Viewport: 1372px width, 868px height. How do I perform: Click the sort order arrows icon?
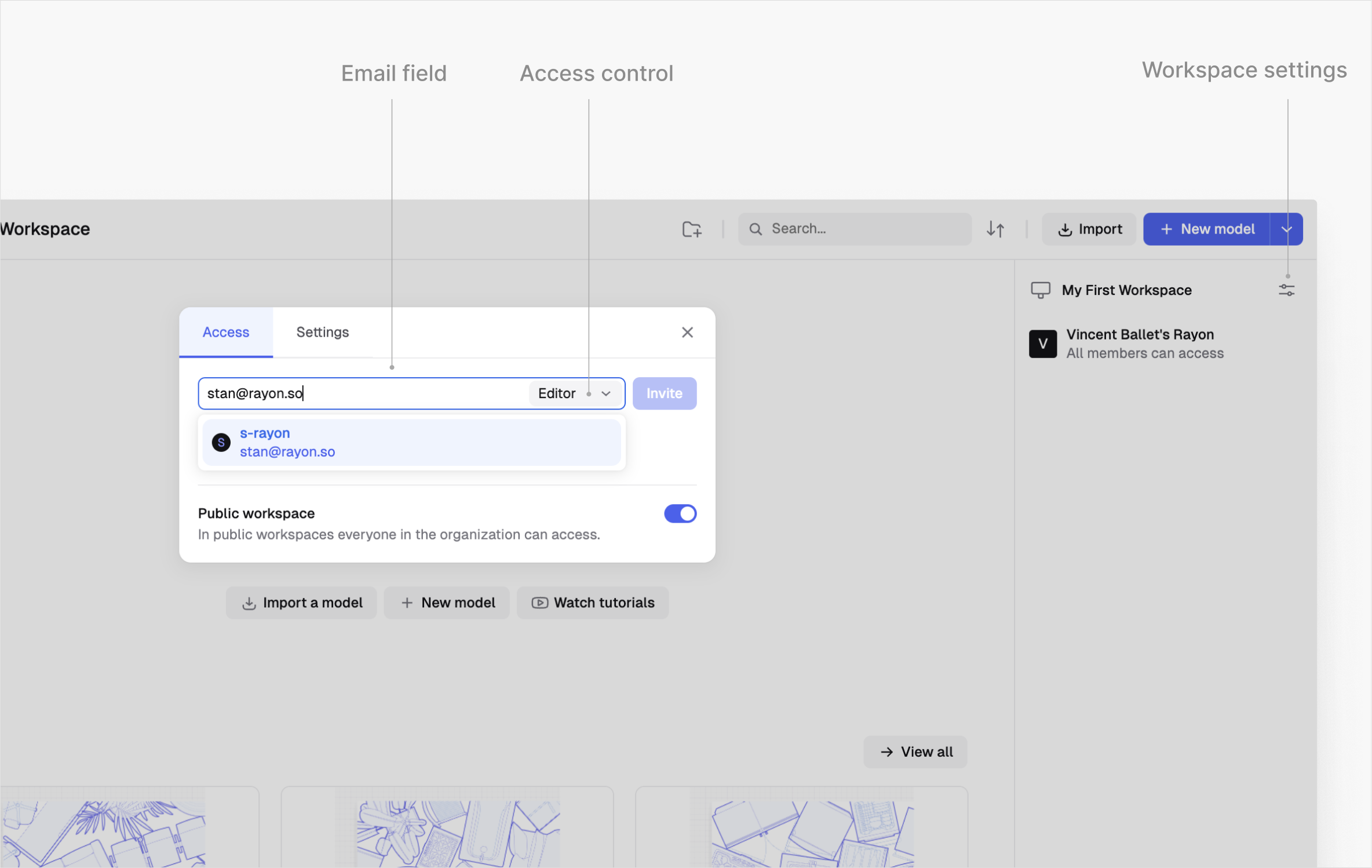(995, 229)
